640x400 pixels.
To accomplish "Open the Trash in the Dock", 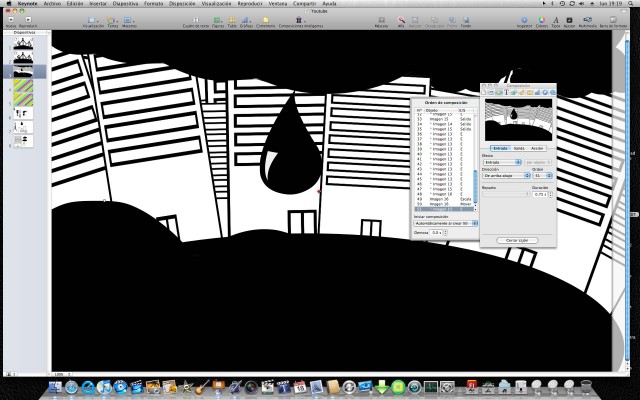I will 586,387.
